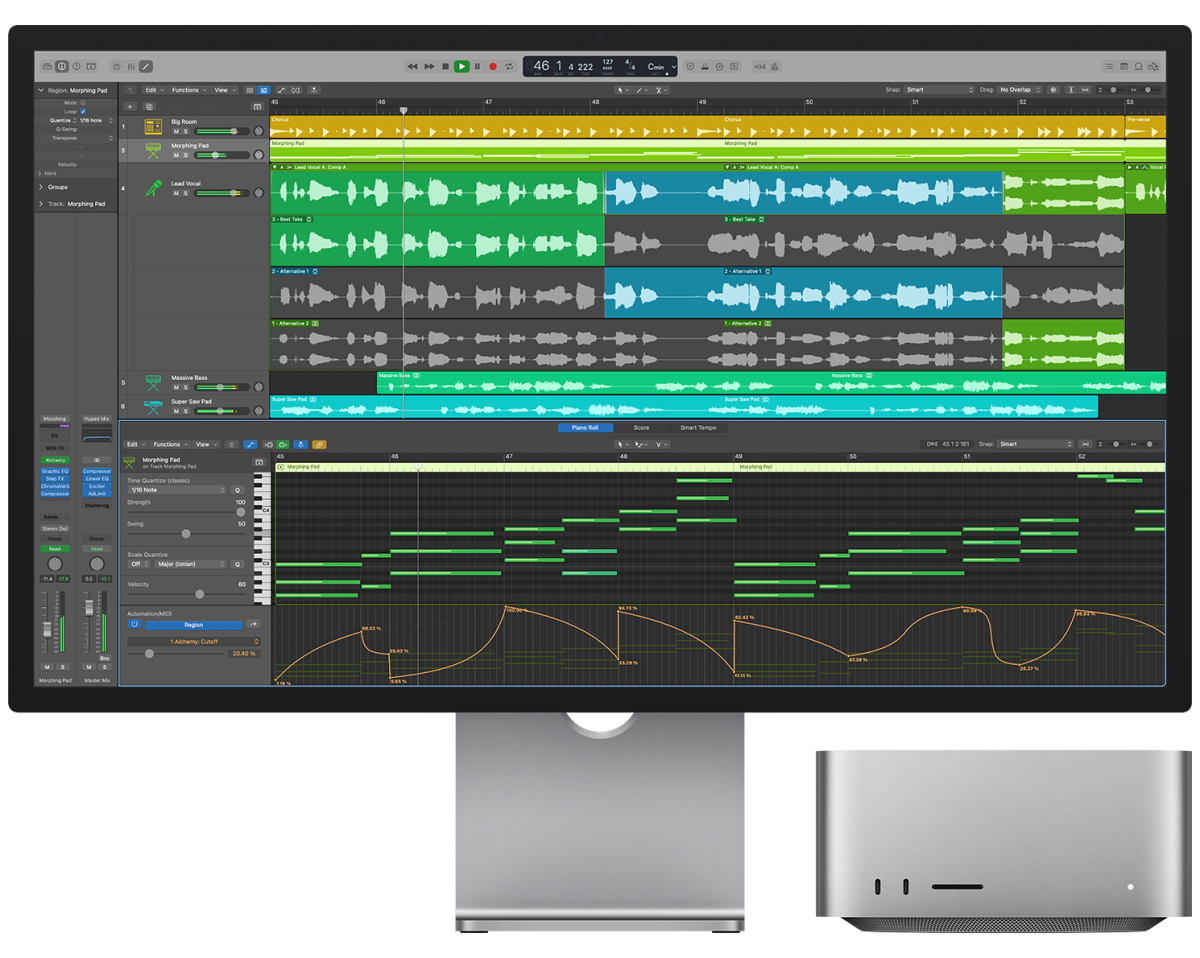
Task: Open the Piano Roll View menu
Action: 205,444
